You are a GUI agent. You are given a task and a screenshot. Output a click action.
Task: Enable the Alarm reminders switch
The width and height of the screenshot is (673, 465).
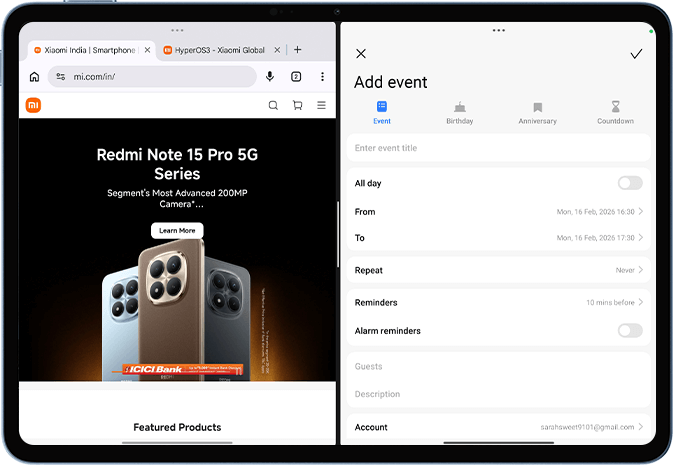coord(629,331)
